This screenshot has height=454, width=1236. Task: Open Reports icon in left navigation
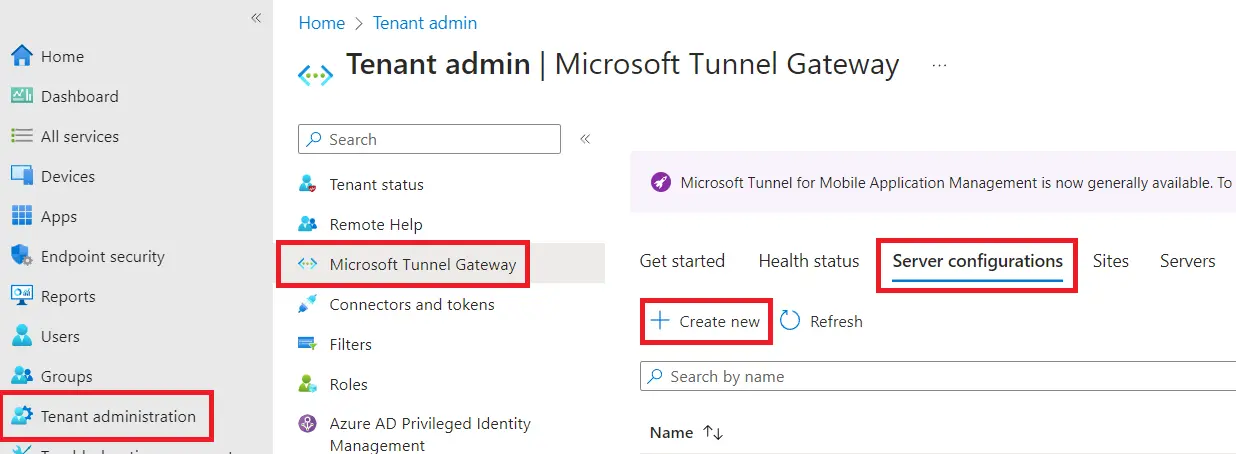click(x=22, y=296)
